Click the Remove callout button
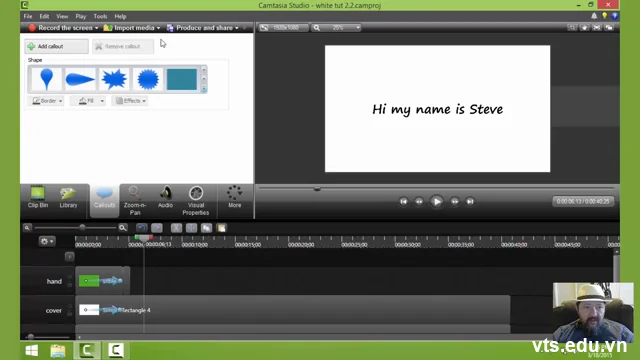Screen dimensions: 640x360 [x=123, y=46]
